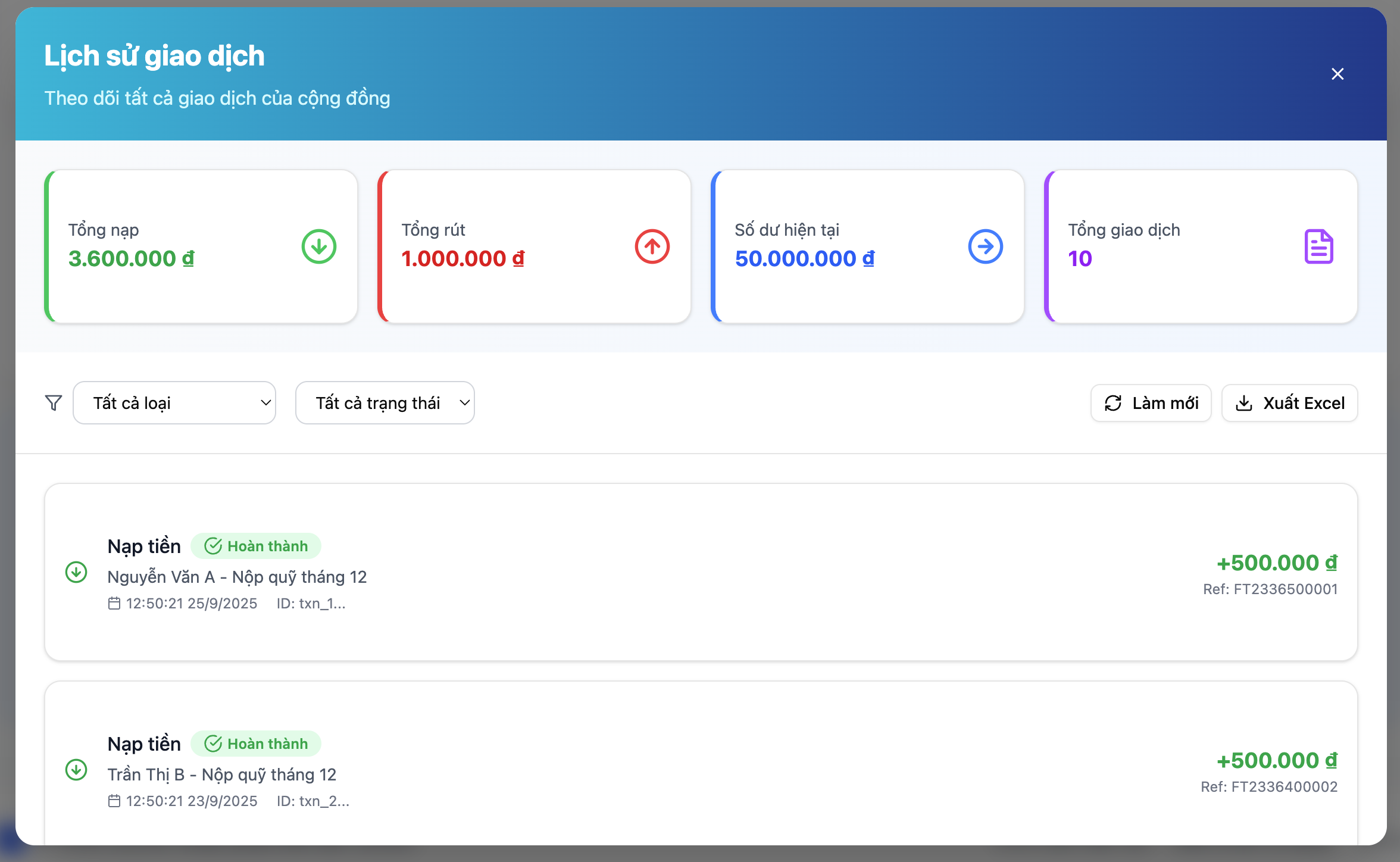The height and width of the screenshot is (862, 1400).
Task: Click the funnel filter icon
Action: tap(54, 403)
